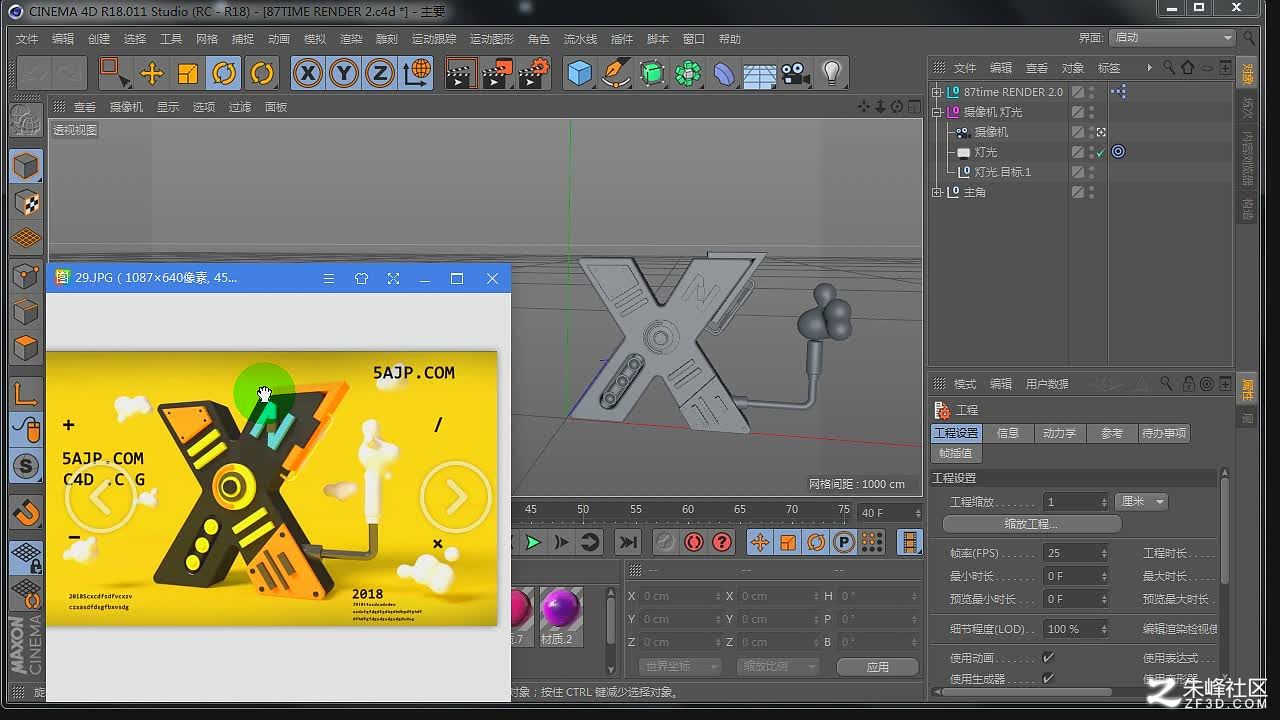Image resolution: width=1280 pixels, height=720 pixels.
Task: Click the 细节程度(LOD) 100 % field
Action: pos(1075,629)
